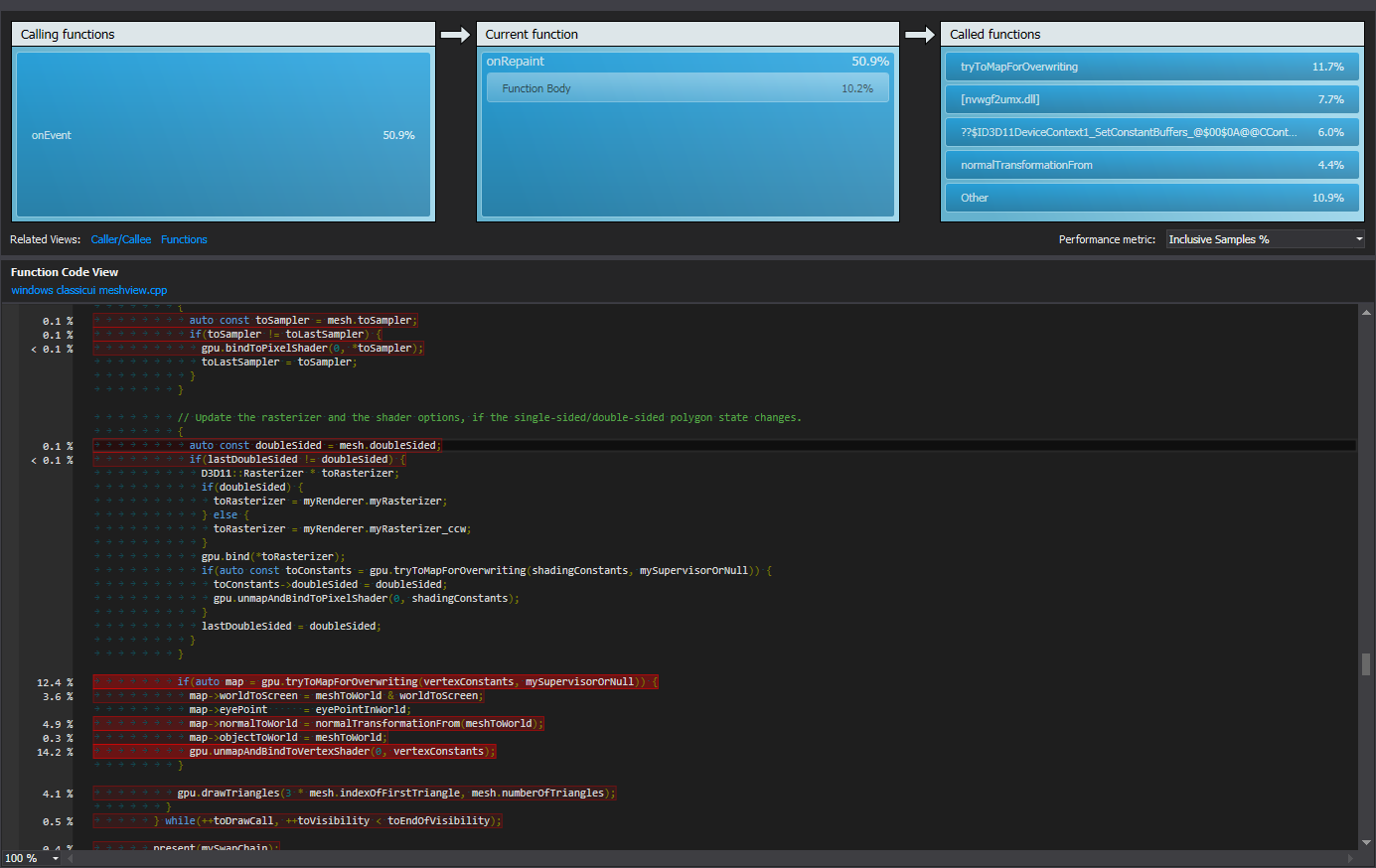Click the Caller/Callee related view link
This screenshot has height=868, width=1376.
tap(121, 239)
